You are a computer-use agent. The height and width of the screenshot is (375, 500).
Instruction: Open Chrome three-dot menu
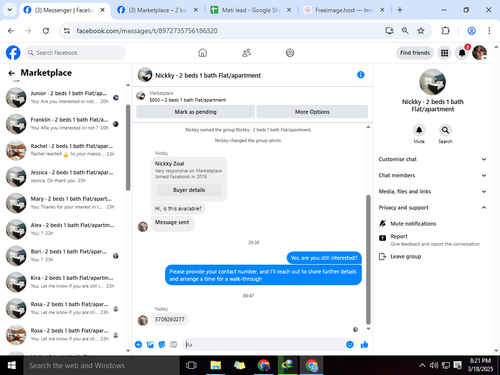489,31
